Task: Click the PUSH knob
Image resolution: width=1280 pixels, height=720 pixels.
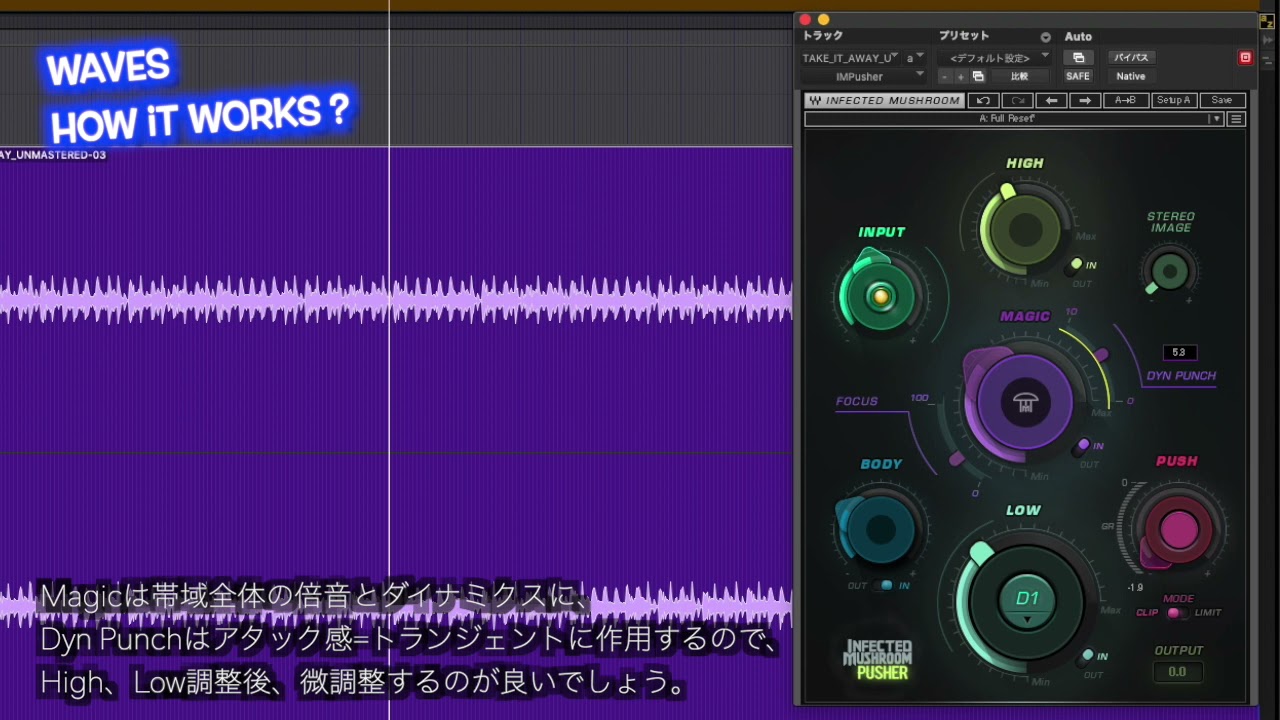Action: (1178, 530)
